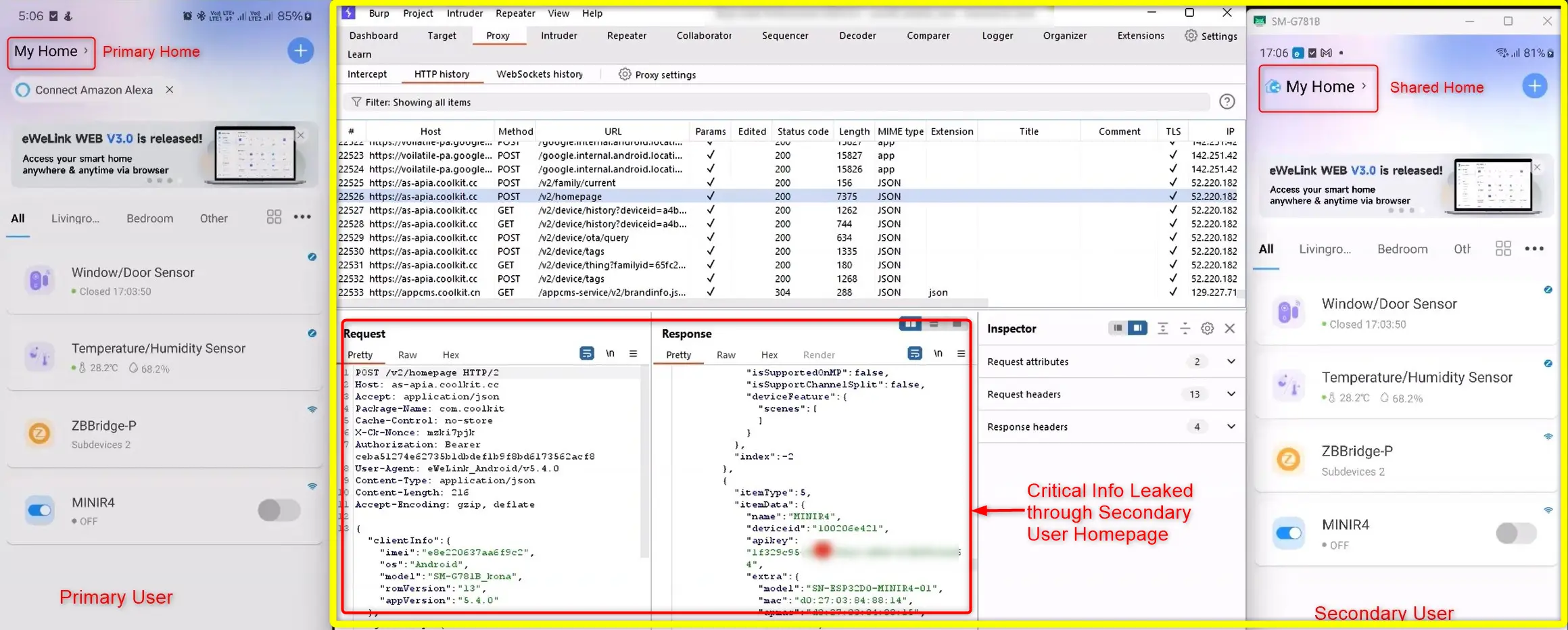
Task: Switch Inspector to the first layout icon
Action: pos(1118,328)
